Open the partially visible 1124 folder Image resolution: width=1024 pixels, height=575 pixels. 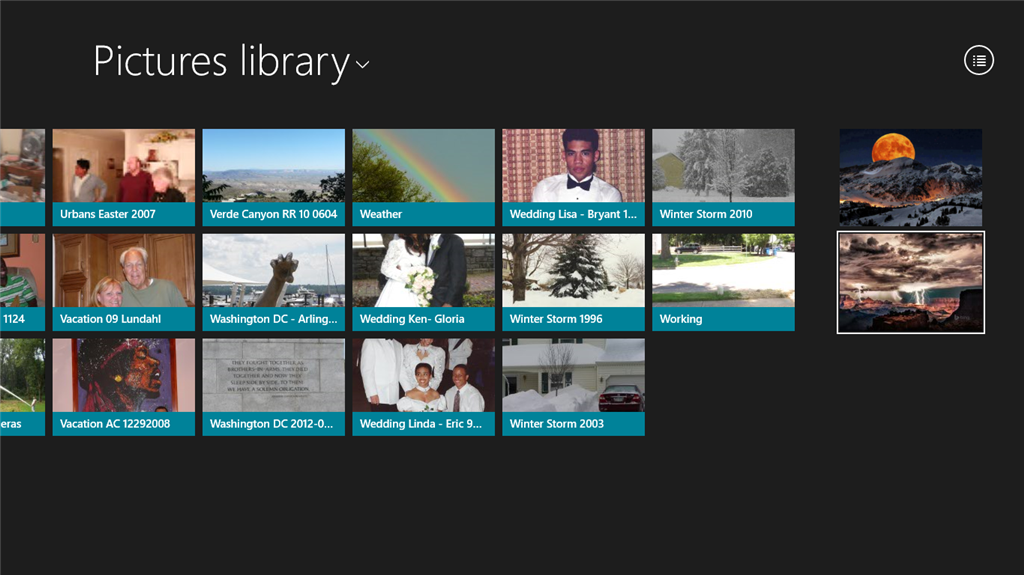click(x=22, y=282)
